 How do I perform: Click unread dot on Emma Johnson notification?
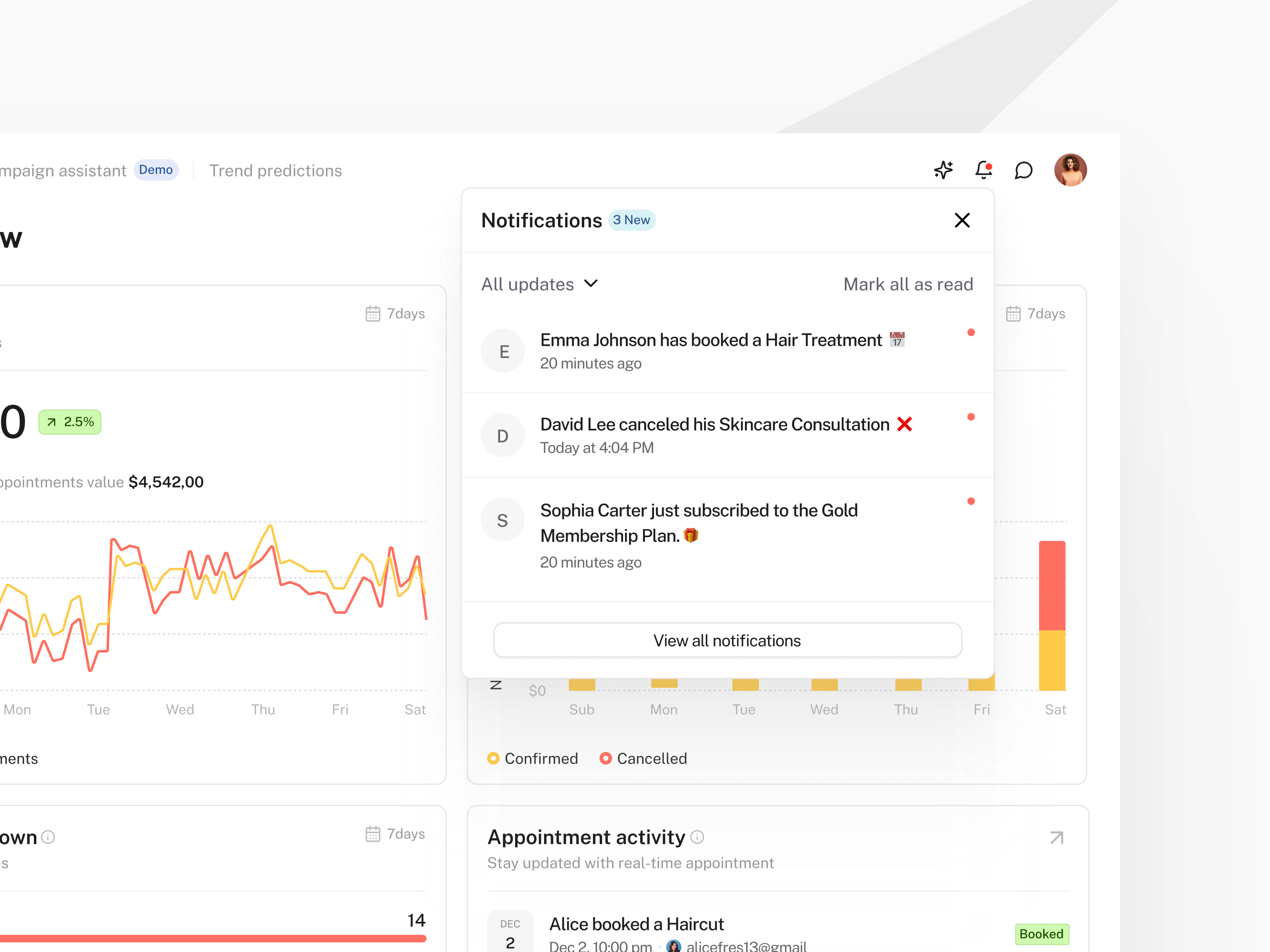[971, 332]
